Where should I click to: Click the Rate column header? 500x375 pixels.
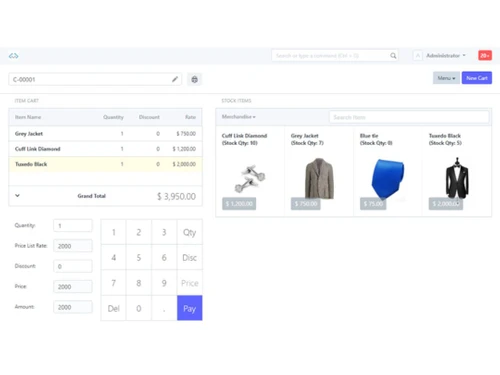(191, 117)
